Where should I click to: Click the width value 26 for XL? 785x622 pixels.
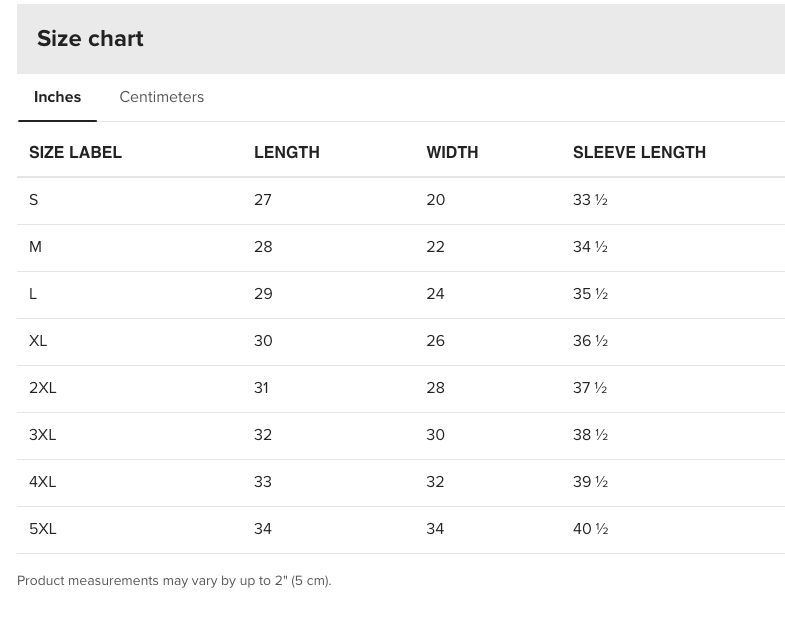tap(435, 341)
